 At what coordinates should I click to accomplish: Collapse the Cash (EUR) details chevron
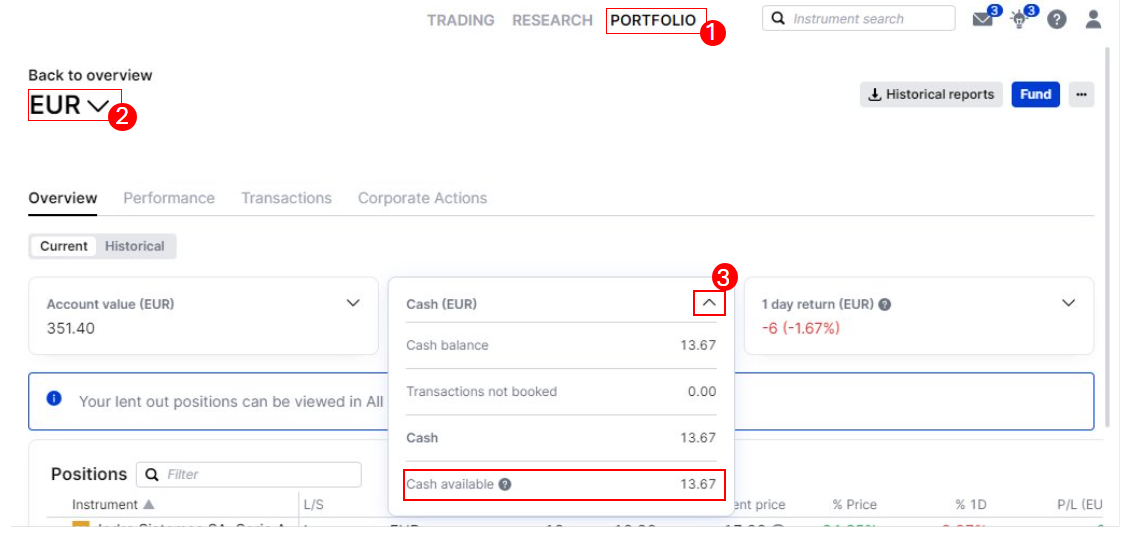[x=708, y=302]
